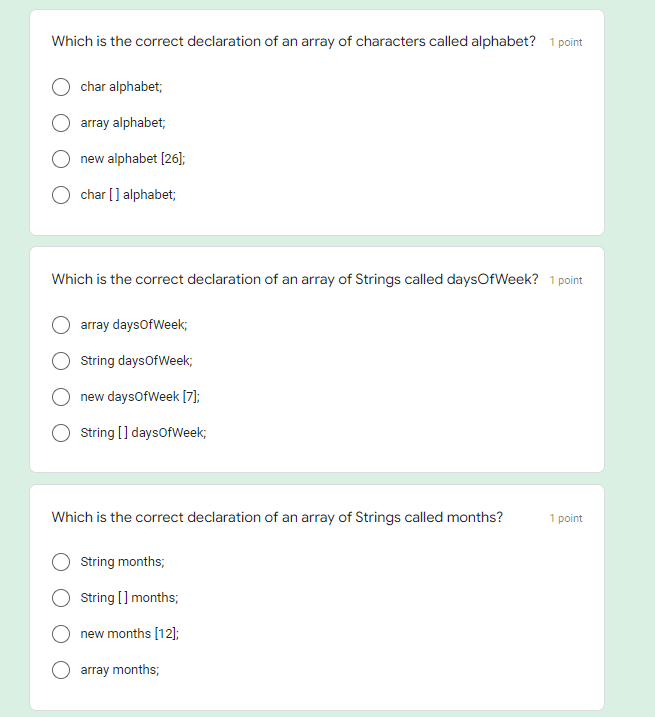Screen dimensions: 655x717
Task: Click '1 point' label on alphabet question
Action: pyautogui.click(x=566, y=43)
